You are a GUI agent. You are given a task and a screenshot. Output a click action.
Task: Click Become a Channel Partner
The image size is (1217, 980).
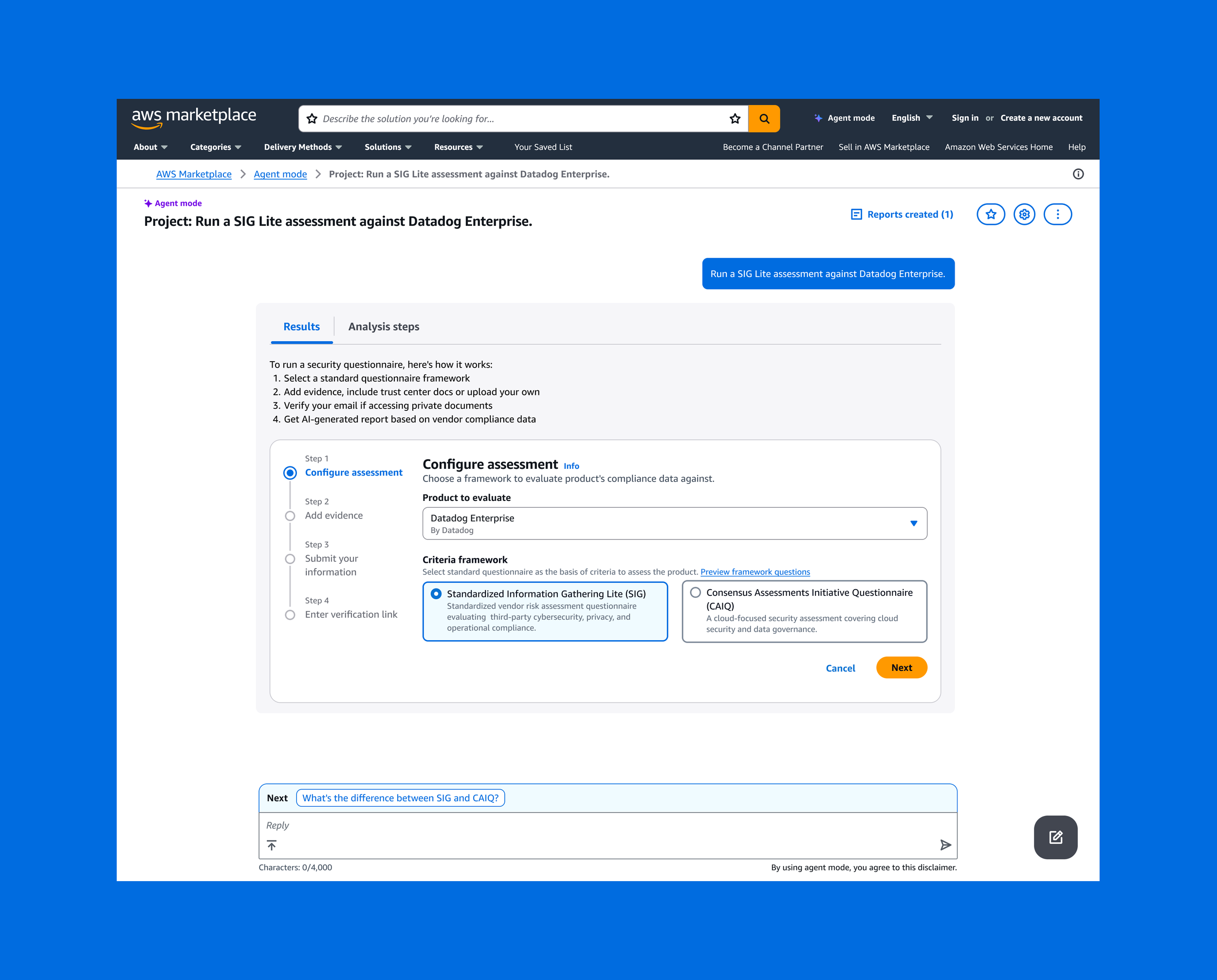[773, 147]
